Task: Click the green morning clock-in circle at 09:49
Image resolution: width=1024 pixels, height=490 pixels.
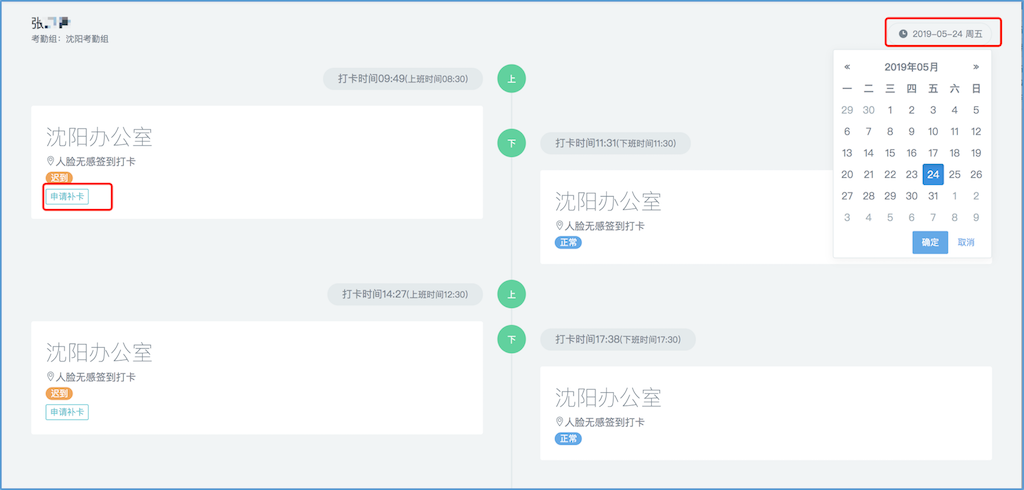Action: (511, 79)
